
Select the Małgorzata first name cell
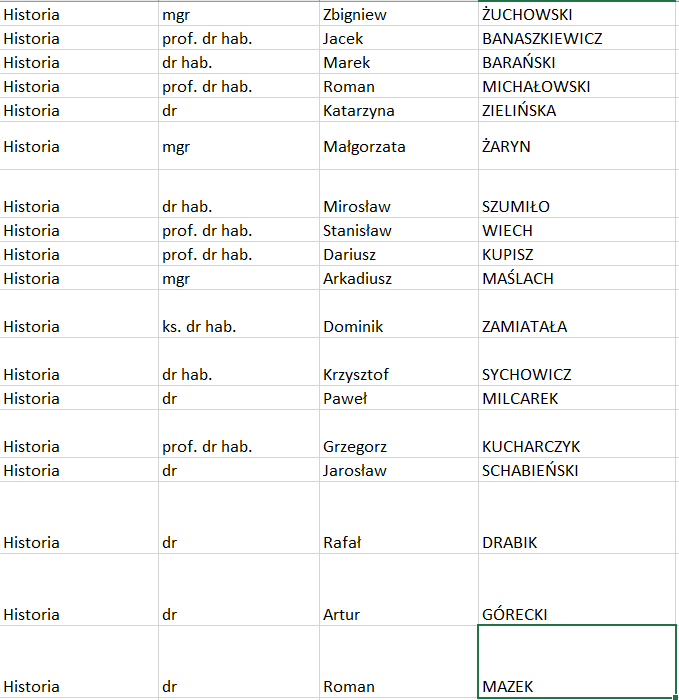coord(364,147)
